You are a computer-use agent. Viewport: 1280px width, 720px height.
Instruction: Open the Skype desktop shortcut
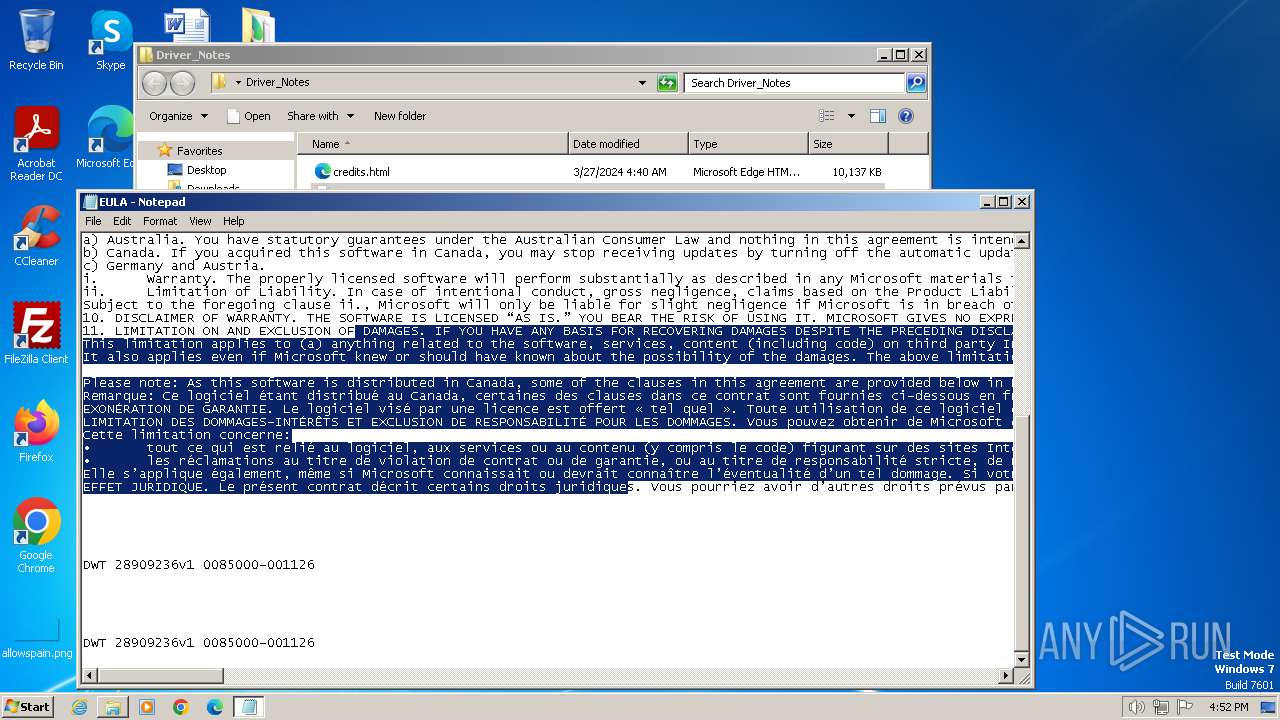pyautogui.click(x=110, y=40)
